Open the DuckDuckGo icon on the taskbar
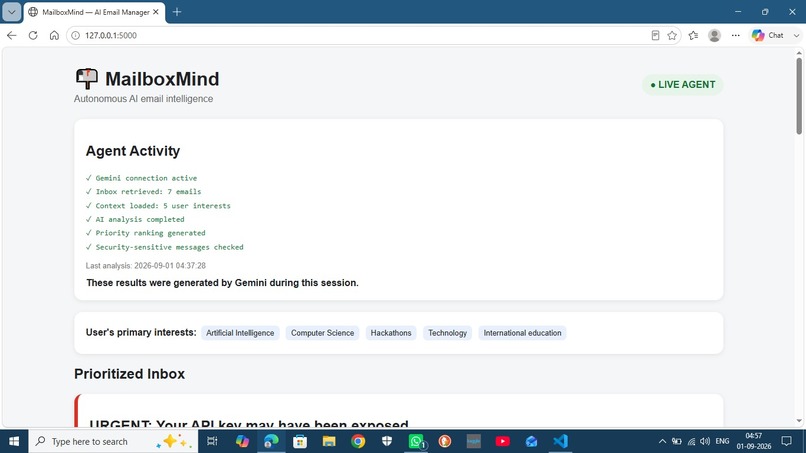The width and height of the screenshot is (806, 453). [x=445, y=441]
